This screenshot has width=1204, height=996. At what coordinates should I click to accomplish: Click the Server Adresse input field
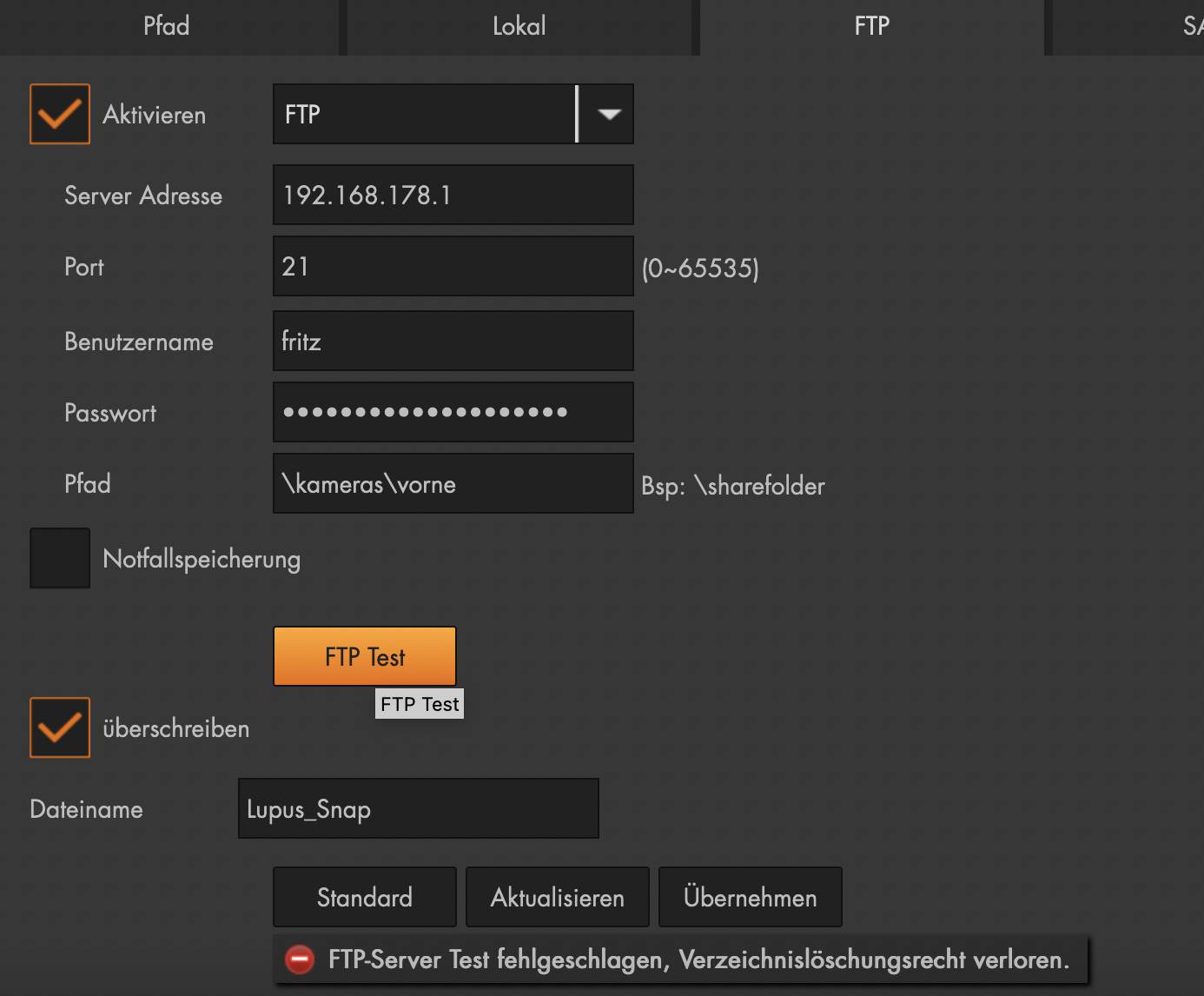point(453,196)
